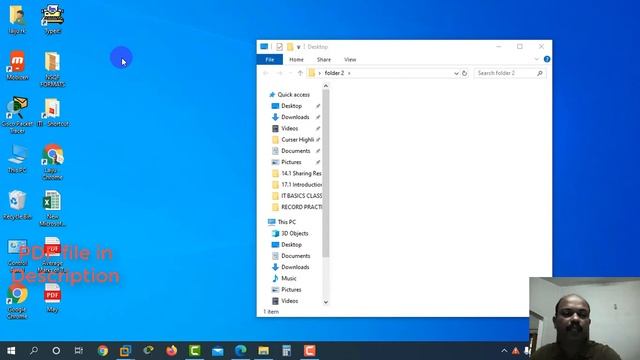Select the NSQF FORMATS folder on desktop
This screenshot has height=360, width=640.
point(52,69)
